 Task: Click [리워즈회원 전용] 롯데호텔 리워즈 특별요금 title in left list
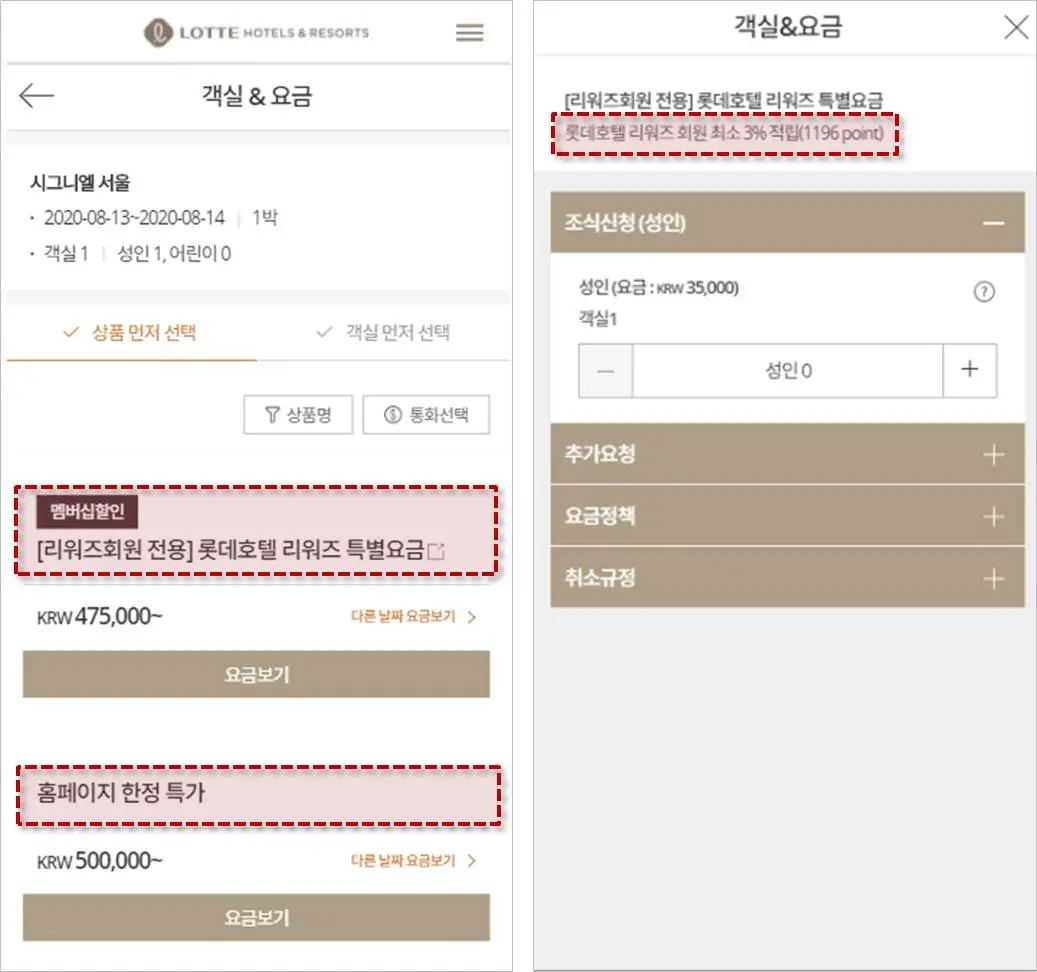[231, 549]
